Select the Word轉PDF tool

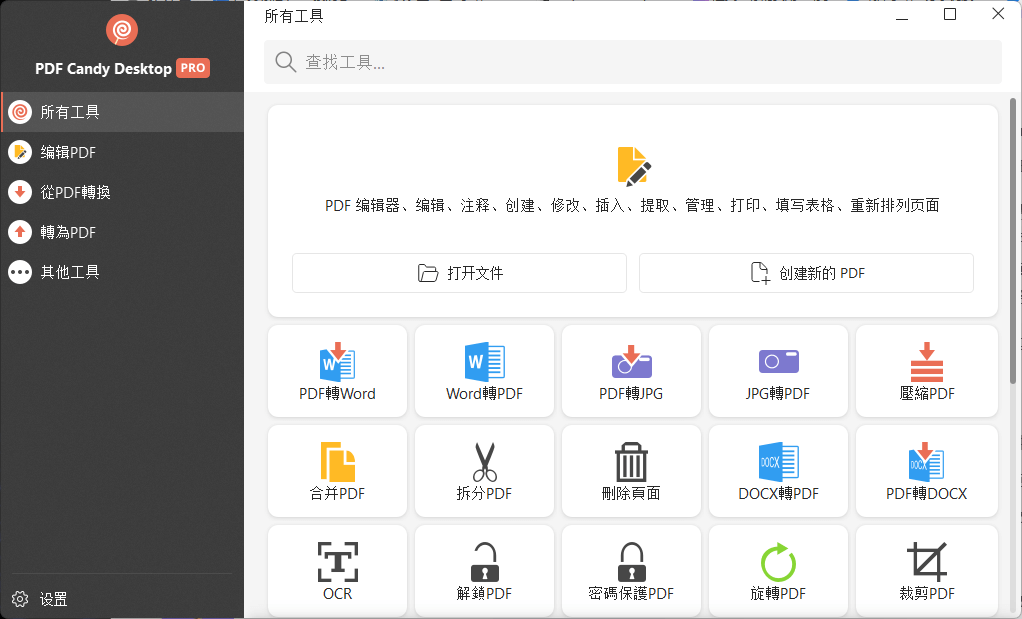tap(484, 371)
